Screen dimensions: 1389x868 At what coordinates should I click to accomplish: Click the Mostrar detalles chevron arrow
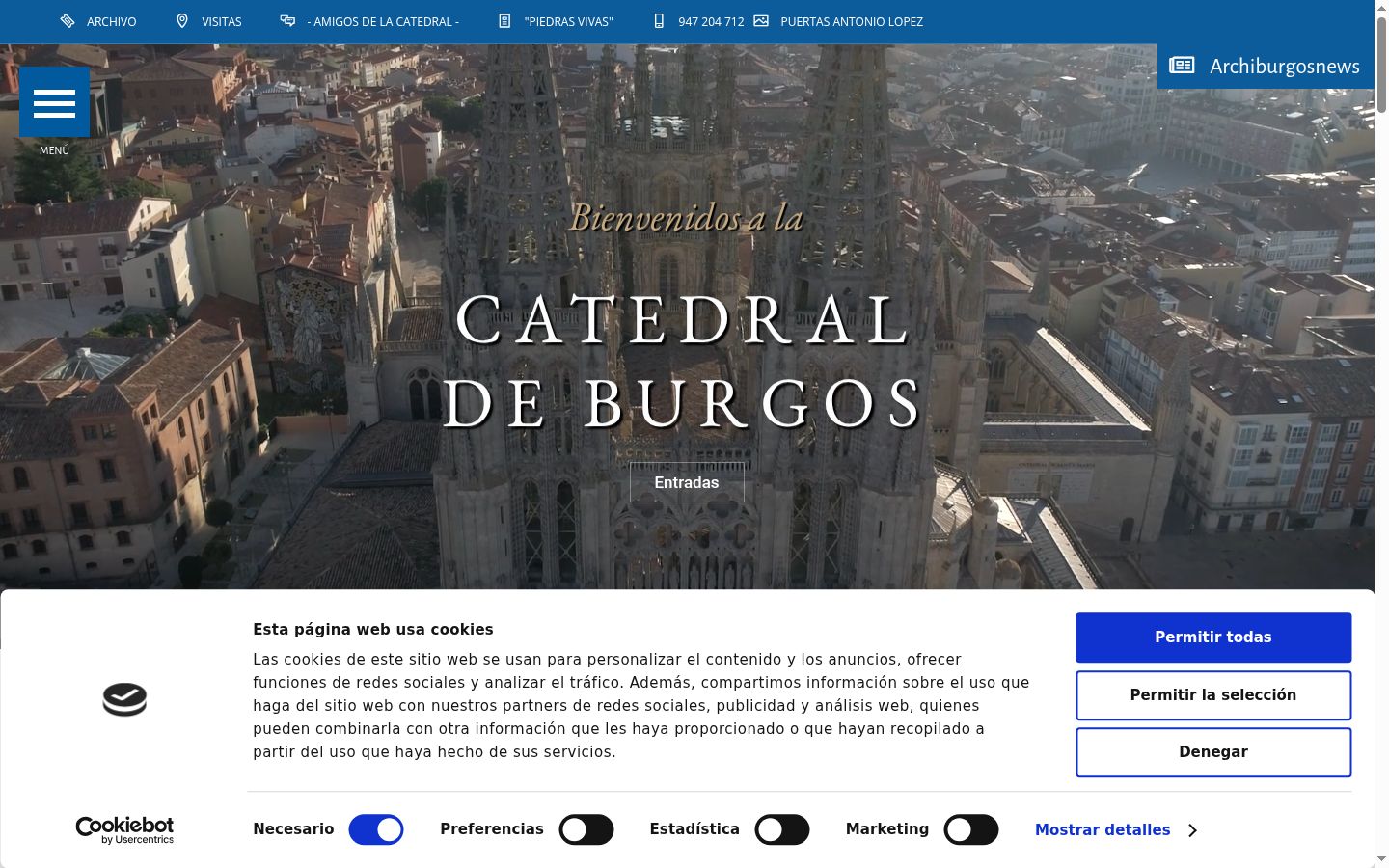tap(1193, 830)
